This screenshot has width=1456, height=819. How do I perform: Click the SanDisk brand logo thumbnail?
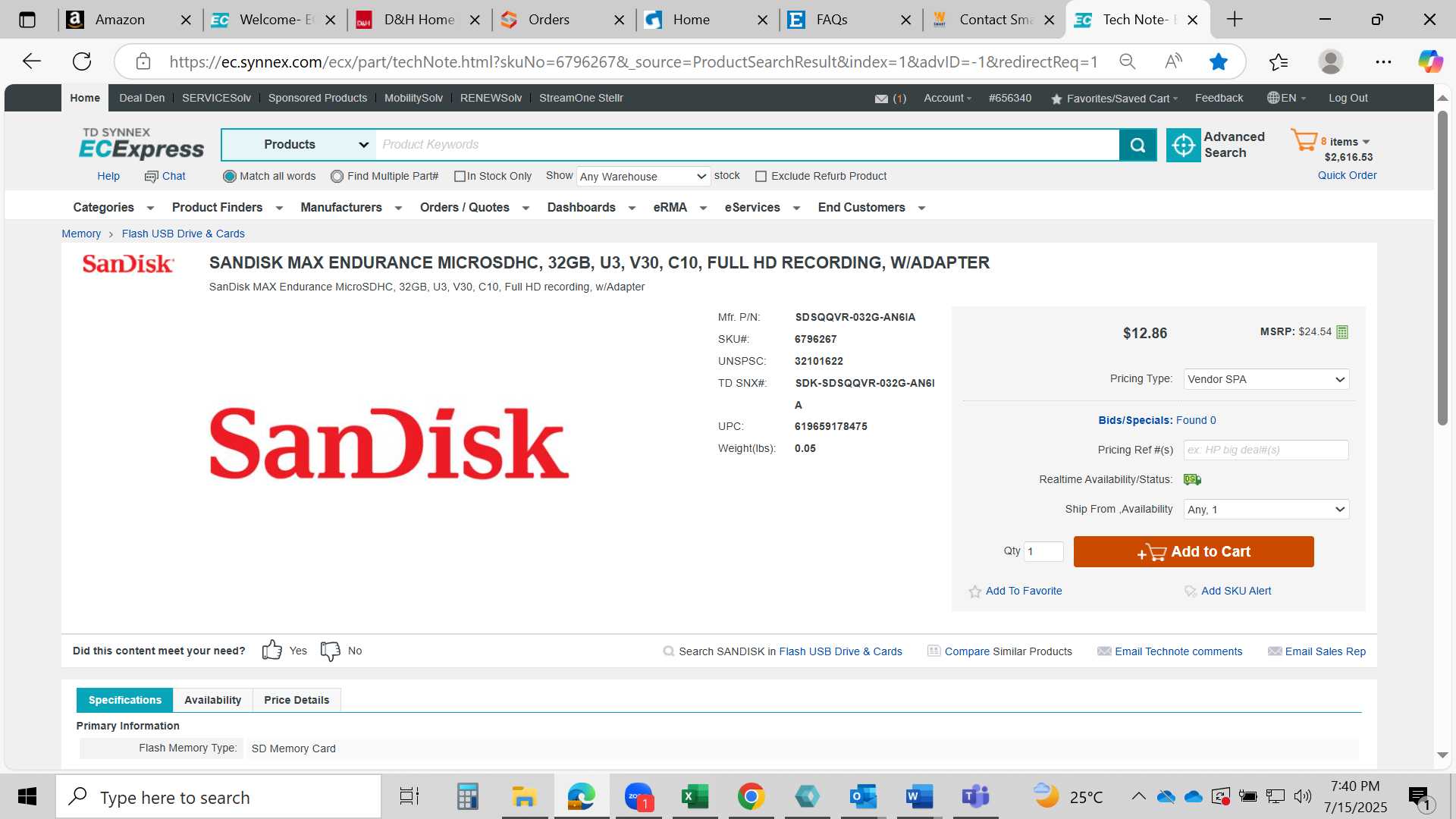pos(127,264)
